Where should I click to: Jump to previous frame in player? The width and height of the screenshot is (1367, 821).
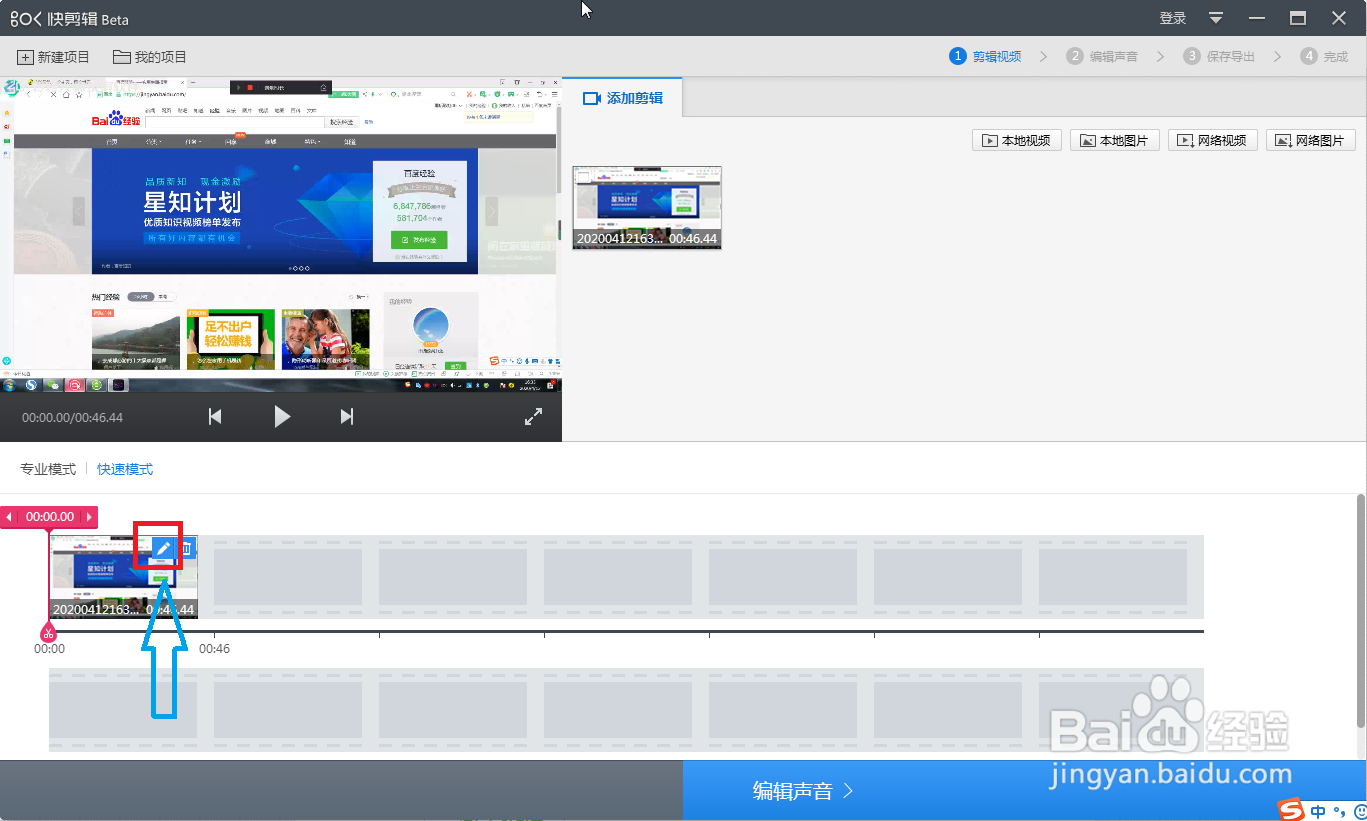pos(215,417)
